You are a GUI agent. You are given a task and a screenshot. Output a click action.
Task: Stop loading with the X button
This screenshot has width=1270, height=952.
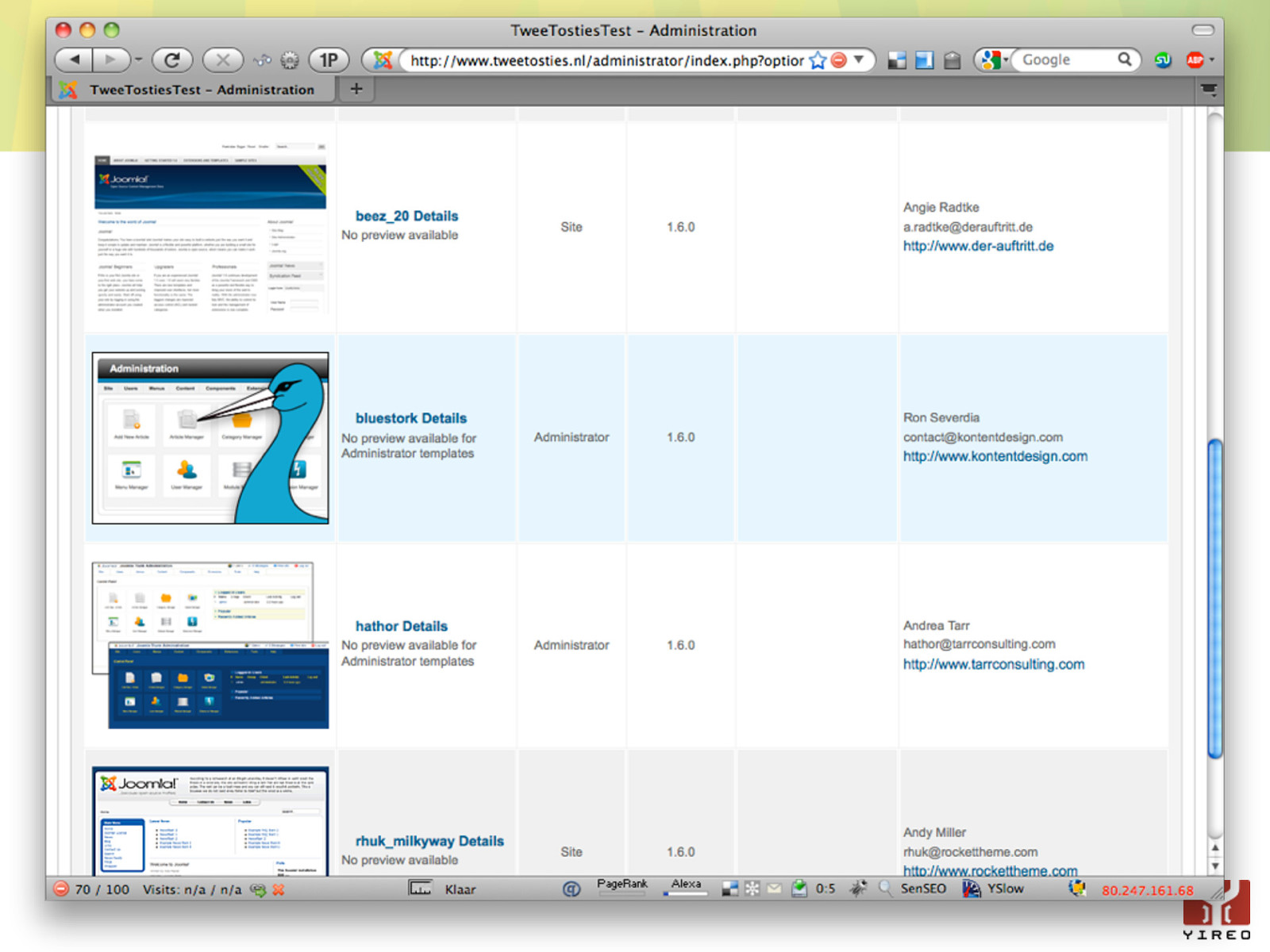223,59
